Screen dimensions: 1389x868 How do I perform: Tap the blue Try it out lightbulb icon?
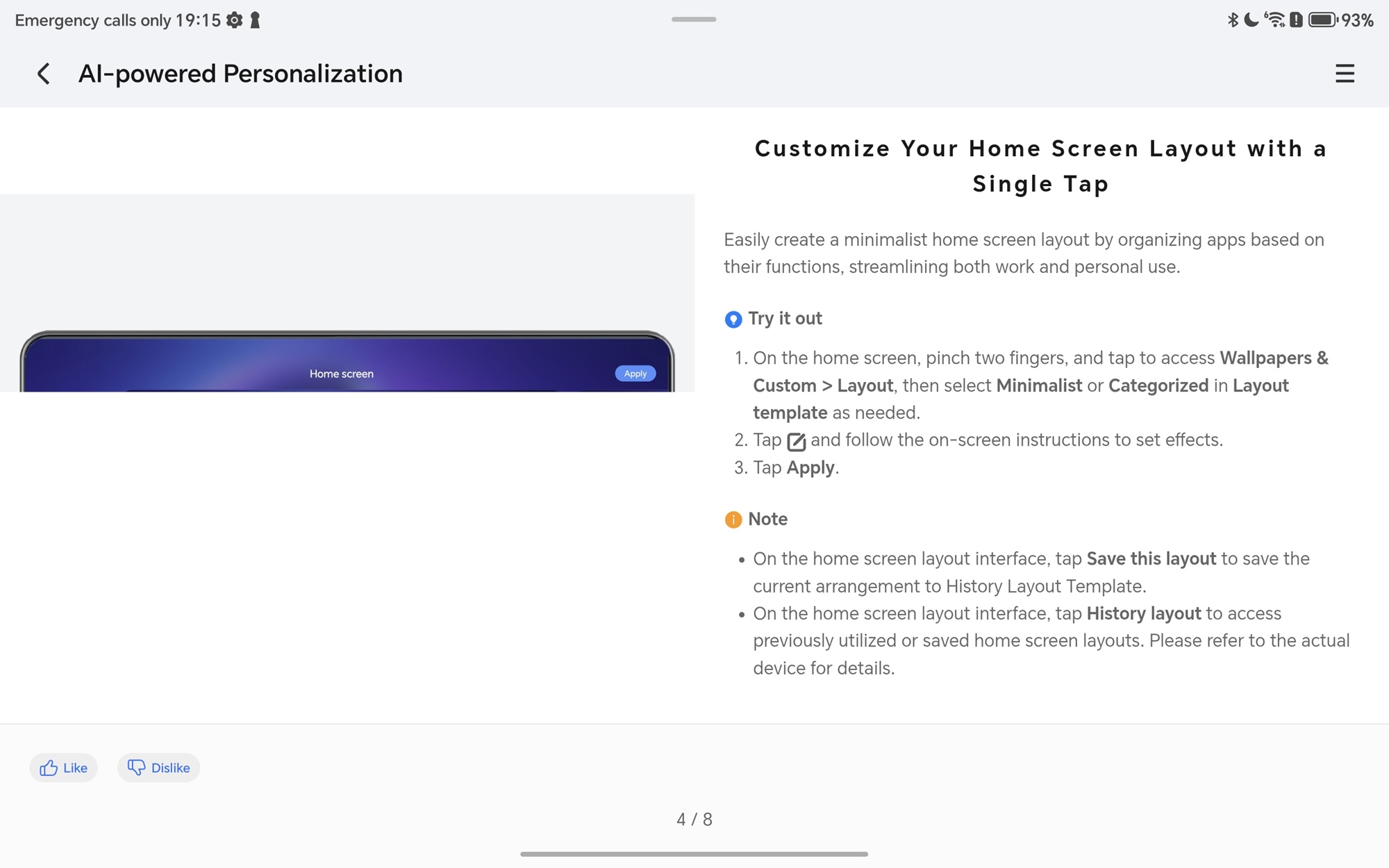point(733,319)
